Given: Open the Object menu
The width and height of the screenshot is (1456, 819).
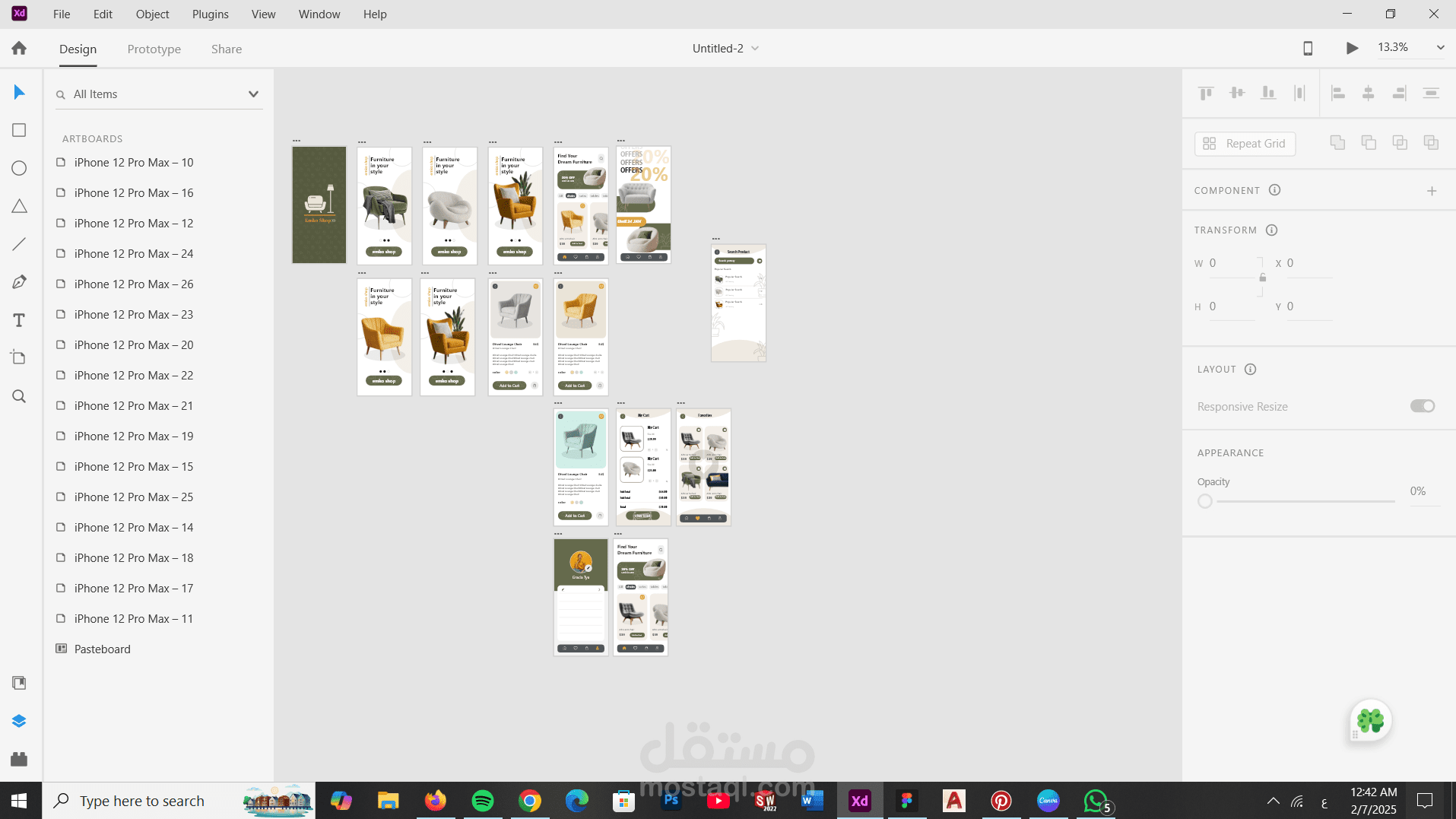Looking at the screenshot, I should [x=153, y=14].
